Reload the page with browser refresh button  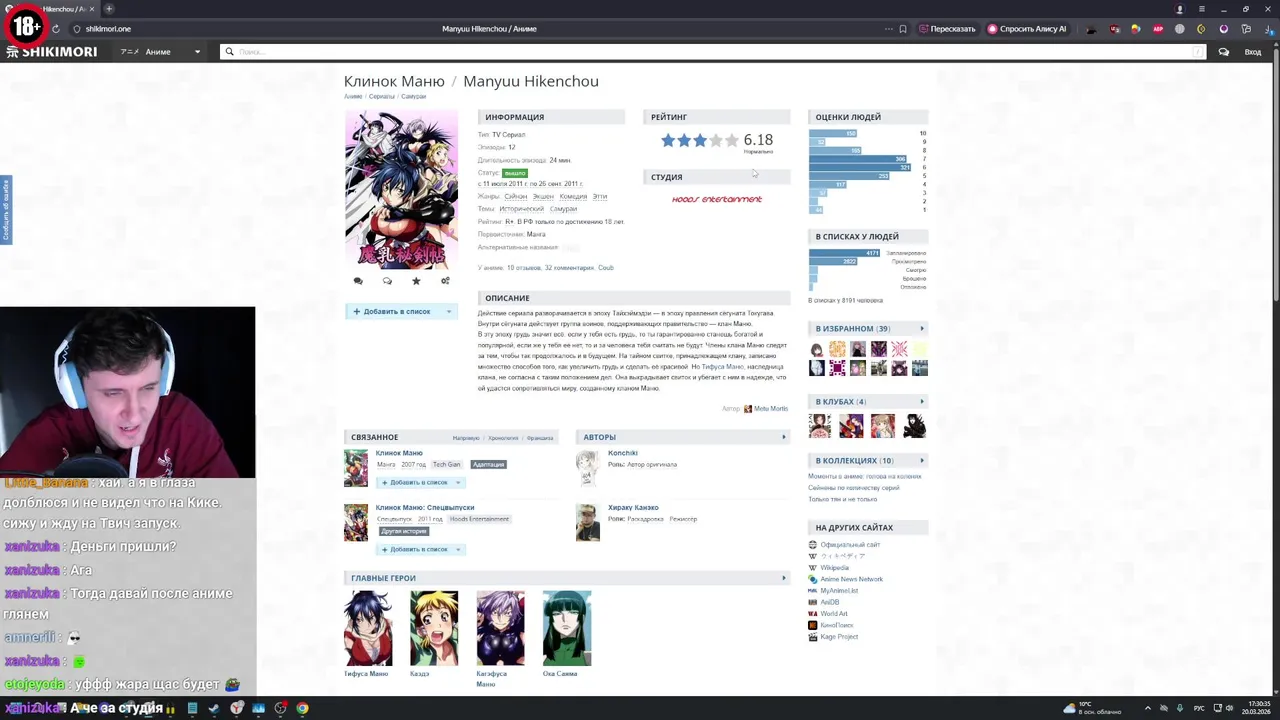[x=55, y=29]
